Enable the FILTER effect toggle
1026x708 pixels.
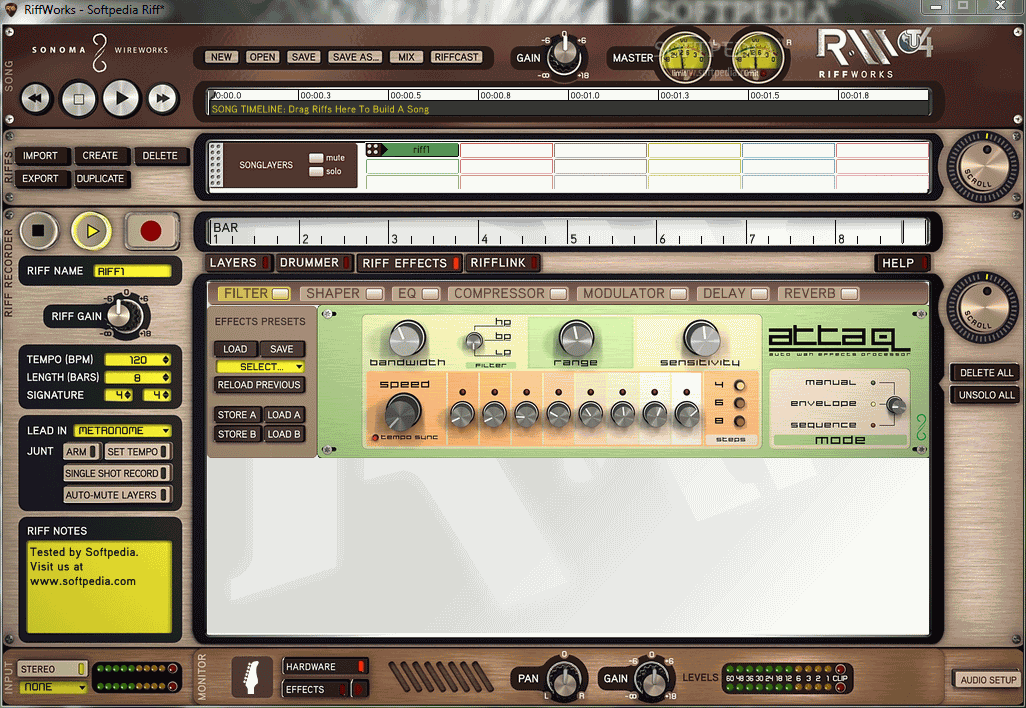coord(281,294)
